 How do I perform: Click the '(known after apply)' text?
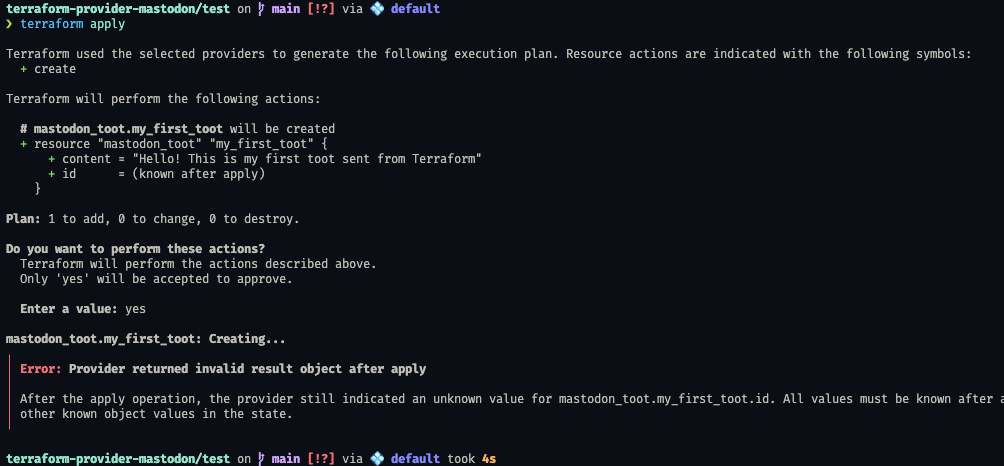(198, 173)
